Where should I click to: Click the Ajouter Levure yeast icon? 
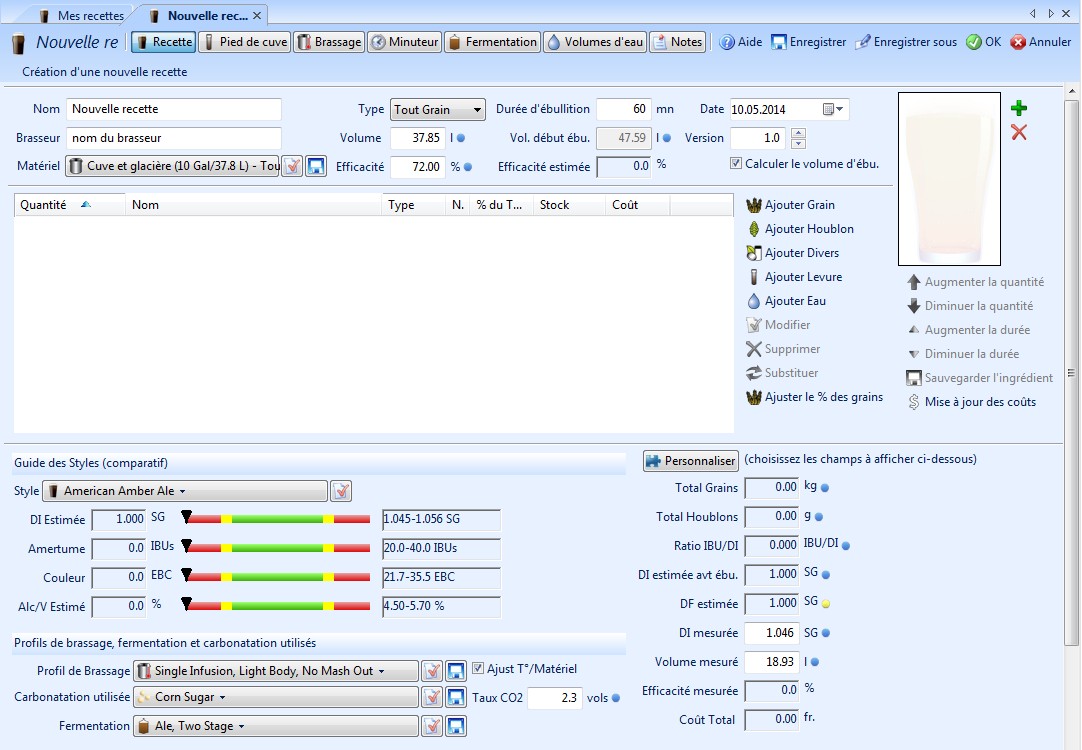click(754, 277)
